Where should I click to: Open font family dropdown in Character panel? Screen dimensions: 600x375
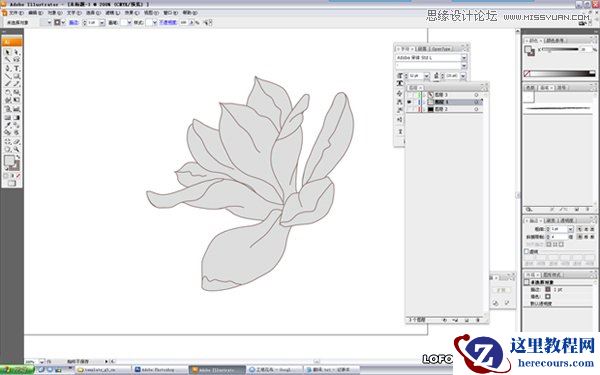464,58
